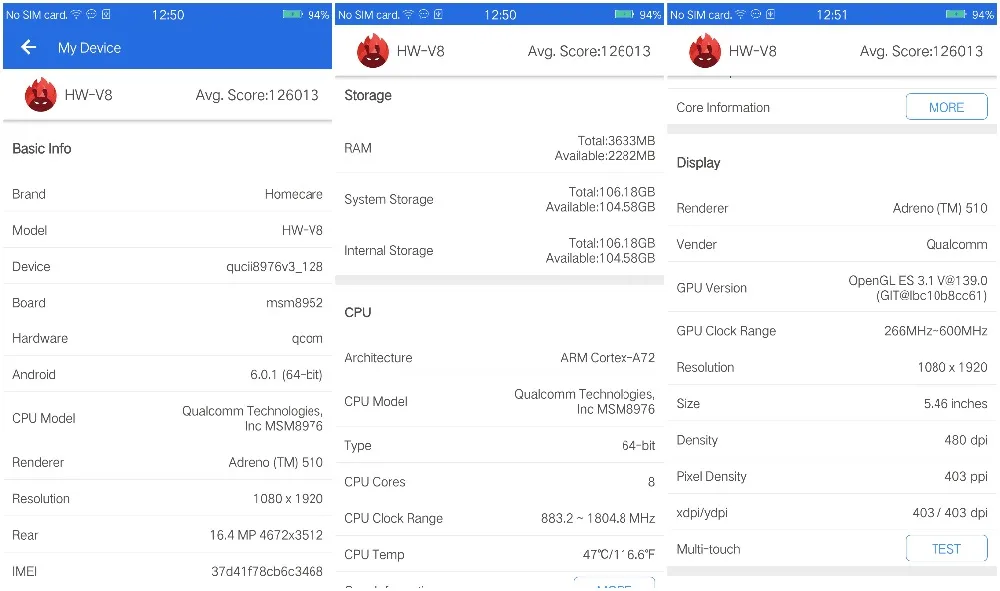The image size is (1000, 591).
Task: Tap the Wi-Fi icon in left status bar
Action: (x=77, y=14)
